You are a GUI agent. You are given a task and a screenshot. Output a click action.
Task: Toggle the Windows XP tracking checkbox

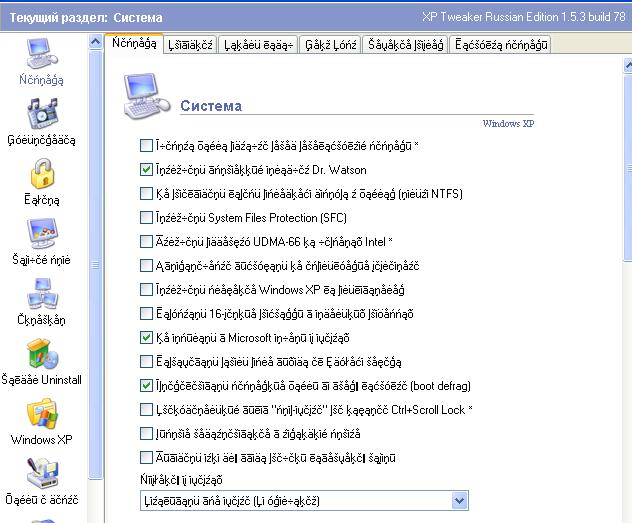pos(146,290)
